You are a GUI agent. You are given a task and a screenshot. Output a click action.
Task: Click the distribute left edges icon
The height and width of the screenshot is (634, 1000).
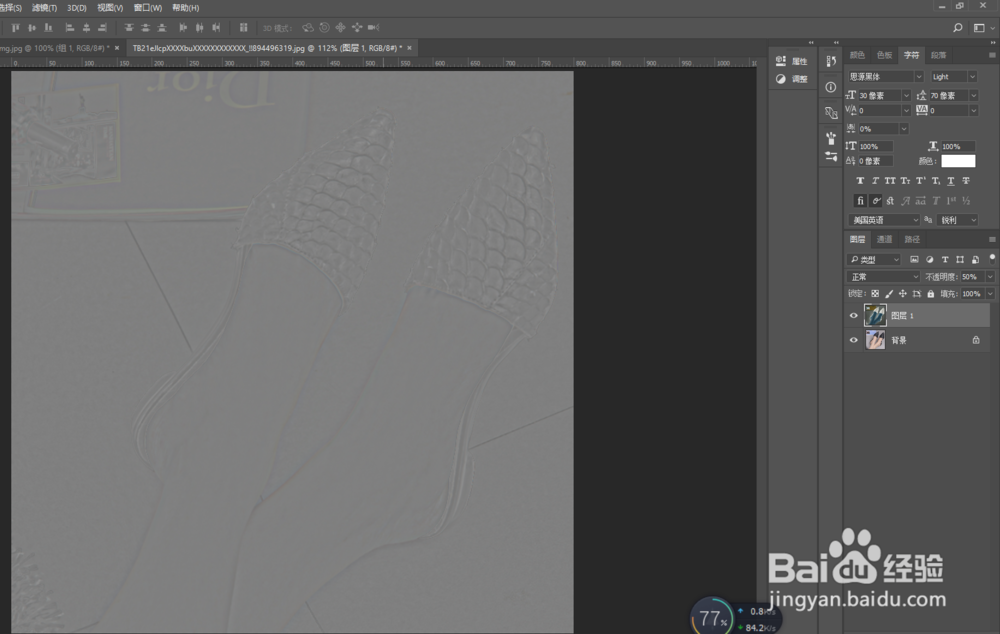pos(184,27)
